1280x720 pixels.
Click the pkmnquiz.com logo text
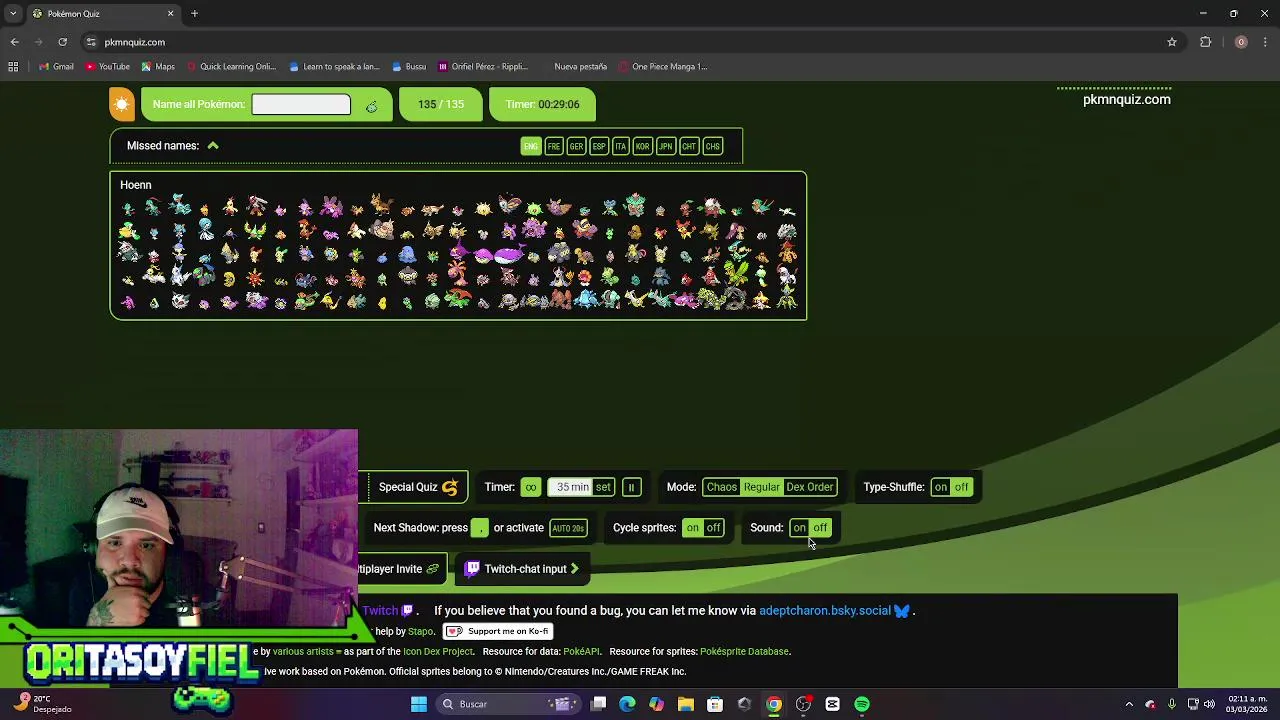click(1126, 99)
